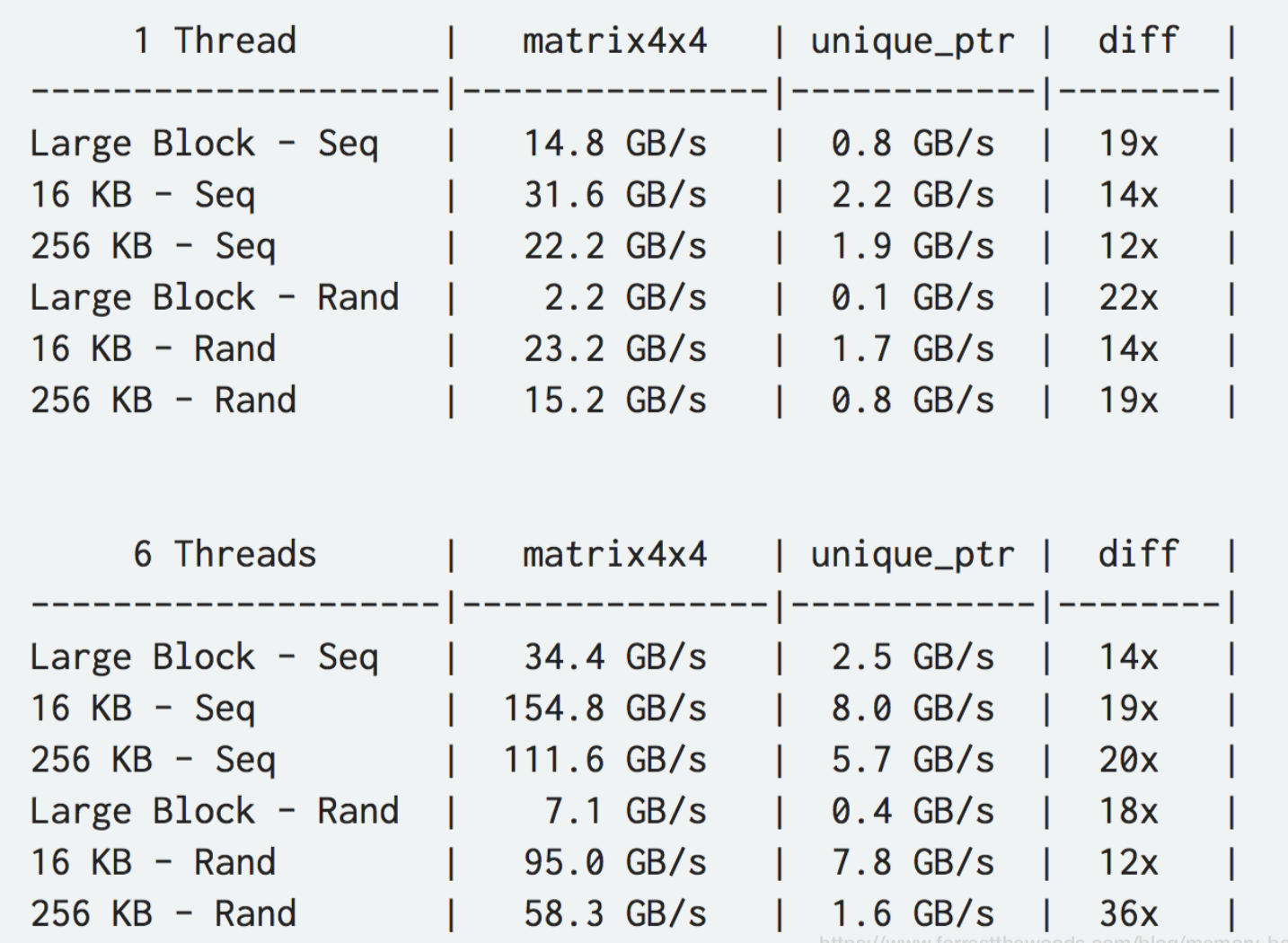Click the 7.1 GB/s cell
This screenshot has height=943, width=1288.
(x=626, y=810)
